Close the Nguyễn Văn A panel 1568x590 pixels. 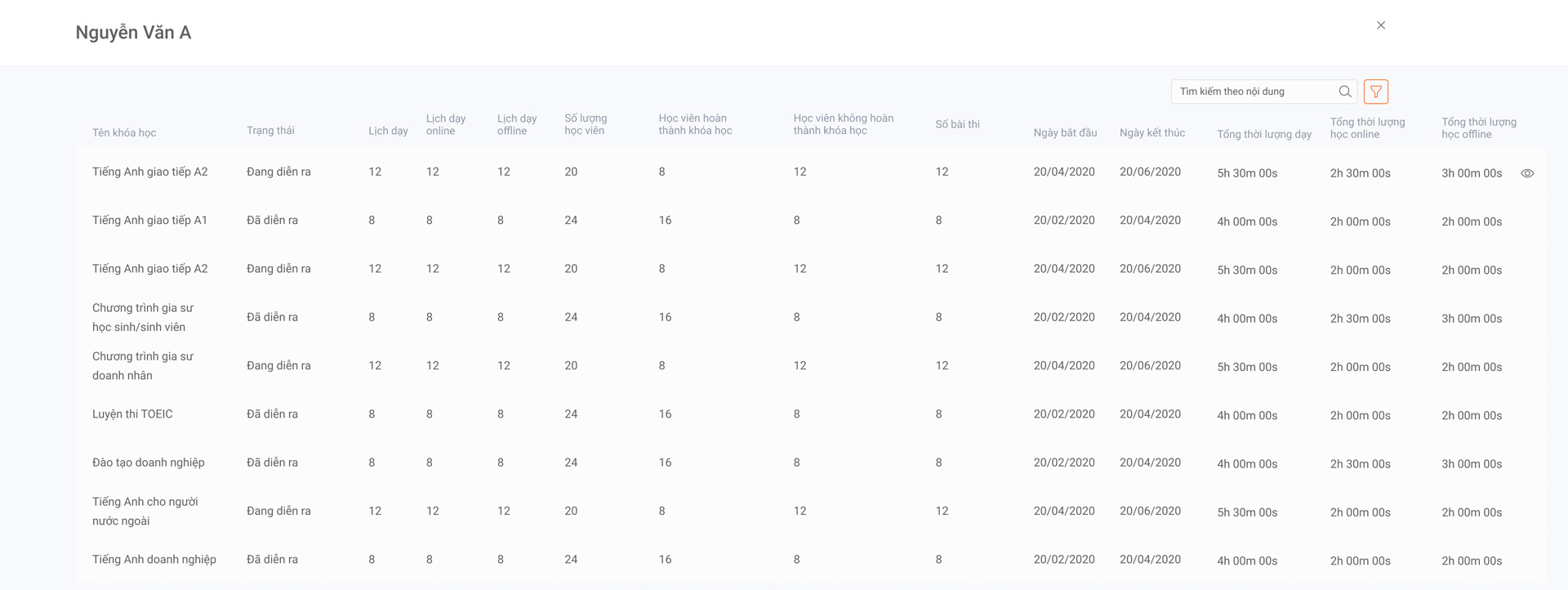pos(1380,25)
